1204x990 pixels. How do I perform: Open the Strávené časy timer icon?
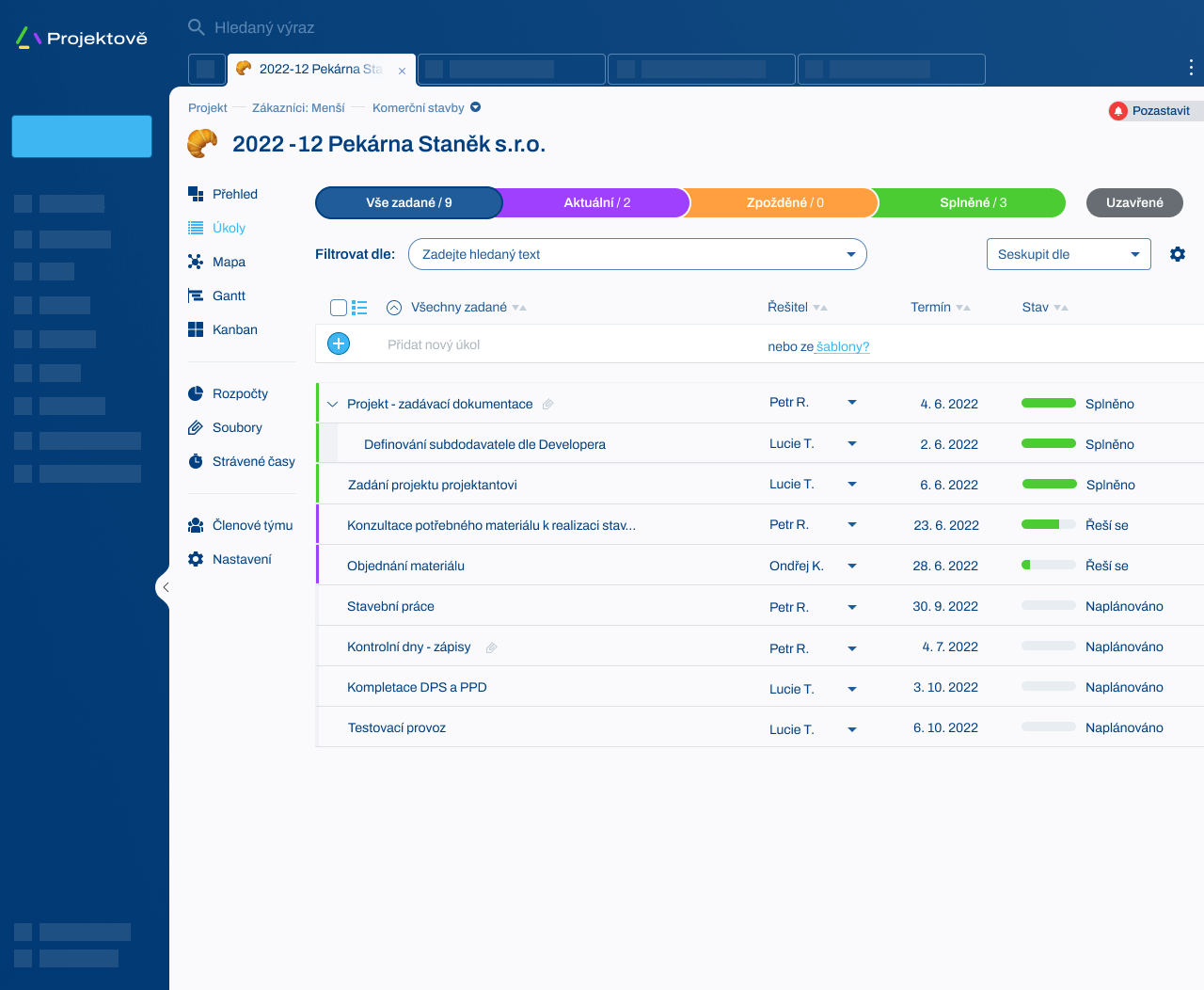coord(196,461)
